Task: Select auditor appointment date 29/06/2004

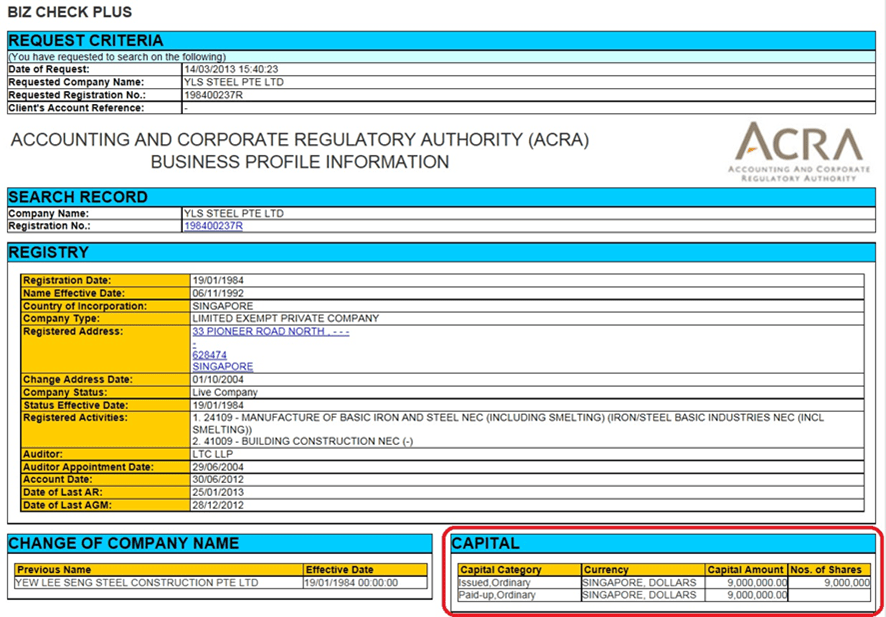Action: [x=219, y=467]
